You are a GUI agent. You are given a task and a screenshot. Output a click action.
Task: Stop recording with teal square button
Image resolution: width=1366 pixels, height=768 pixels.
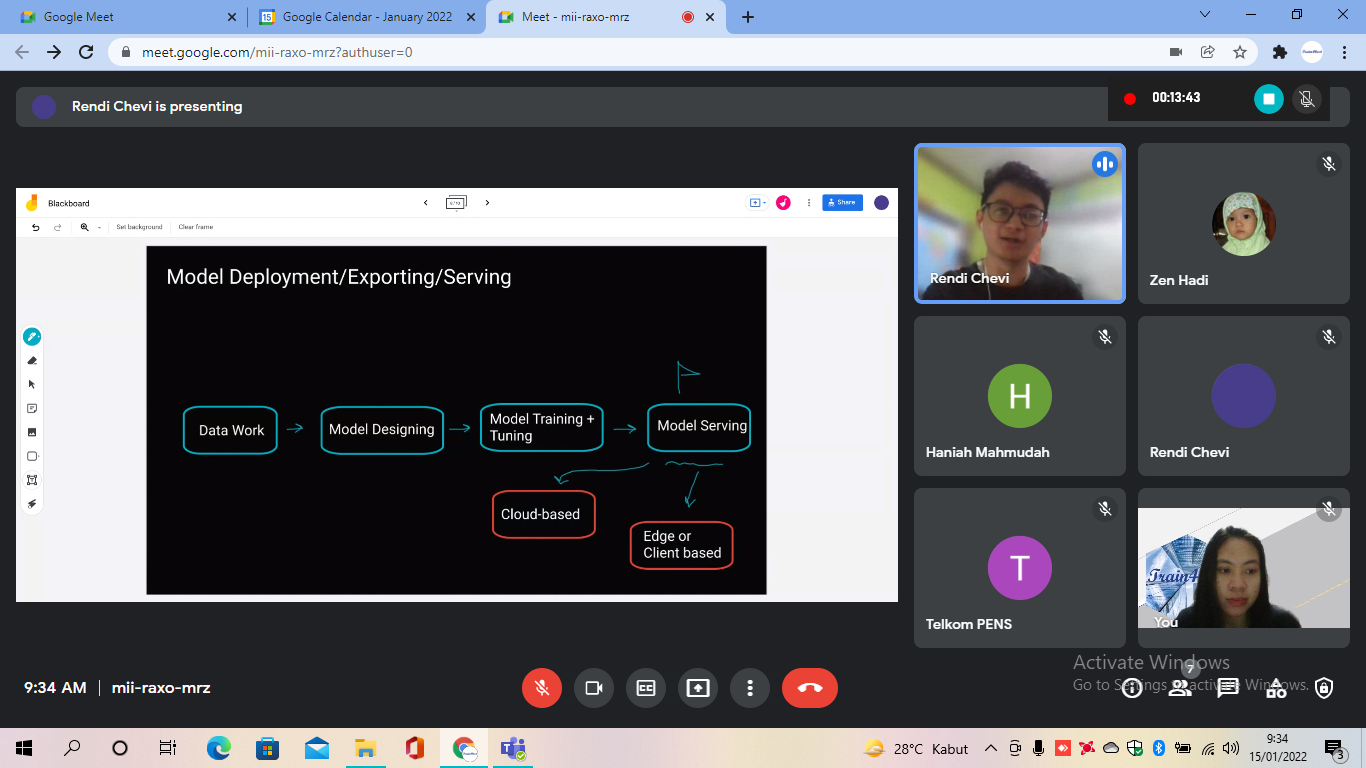pos(1269,98)
